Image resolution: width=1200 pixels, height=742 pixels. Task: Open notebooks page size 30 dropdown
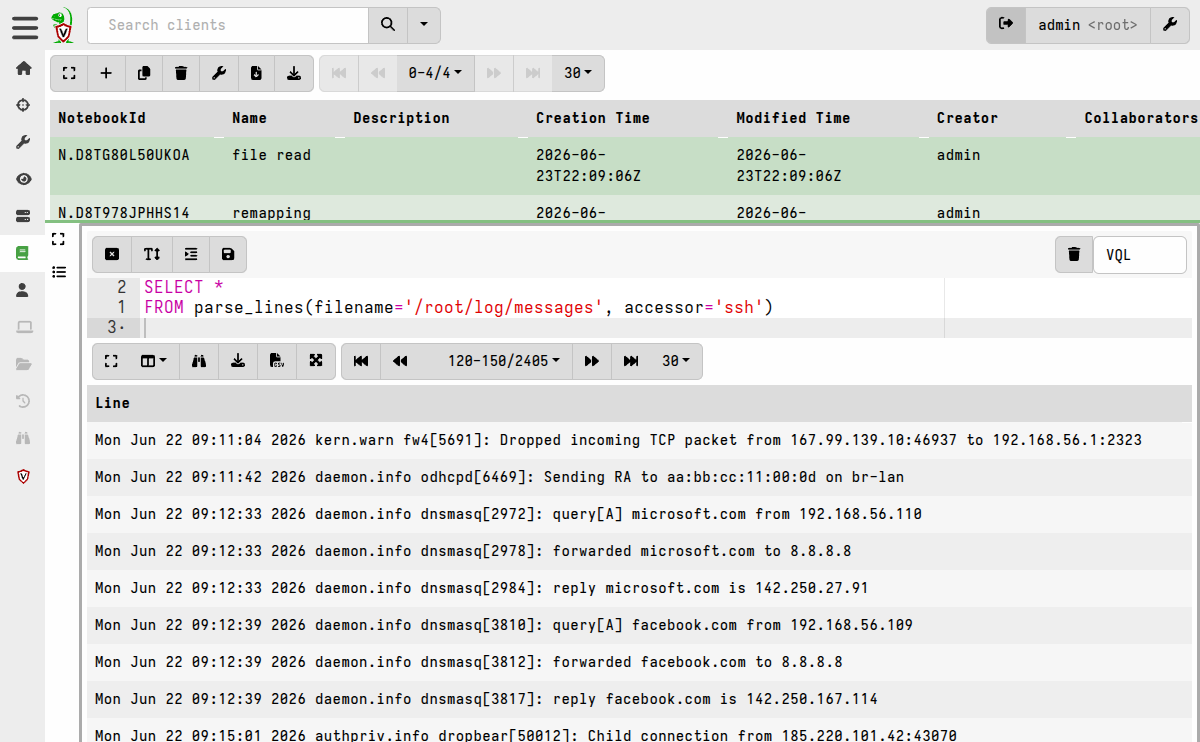tap(578, 73)
